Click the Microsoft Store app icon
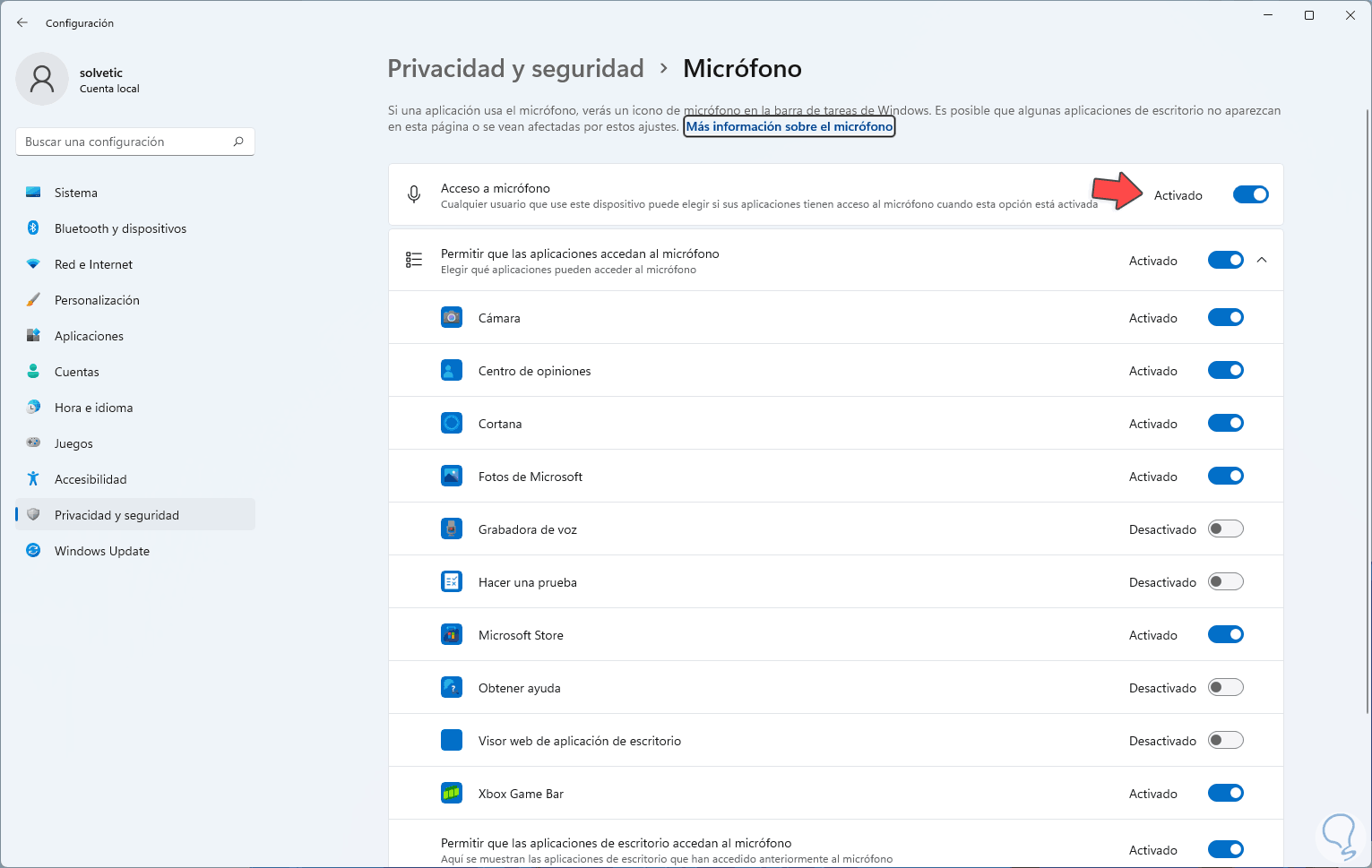The image size is (1372, 868). click(452, 634)
